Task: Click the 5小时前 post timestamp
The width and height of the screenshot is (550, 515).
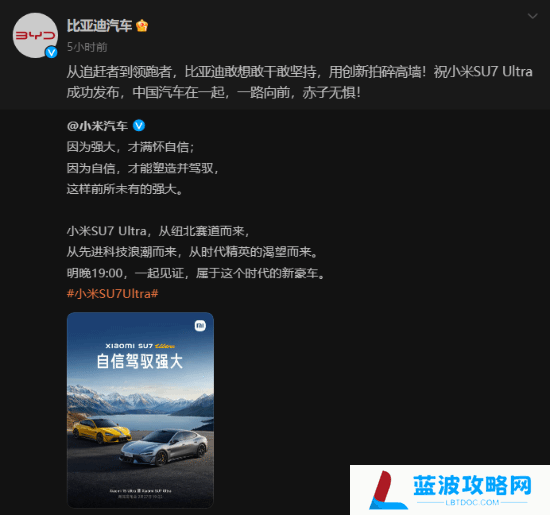Action: pos(87,47)
